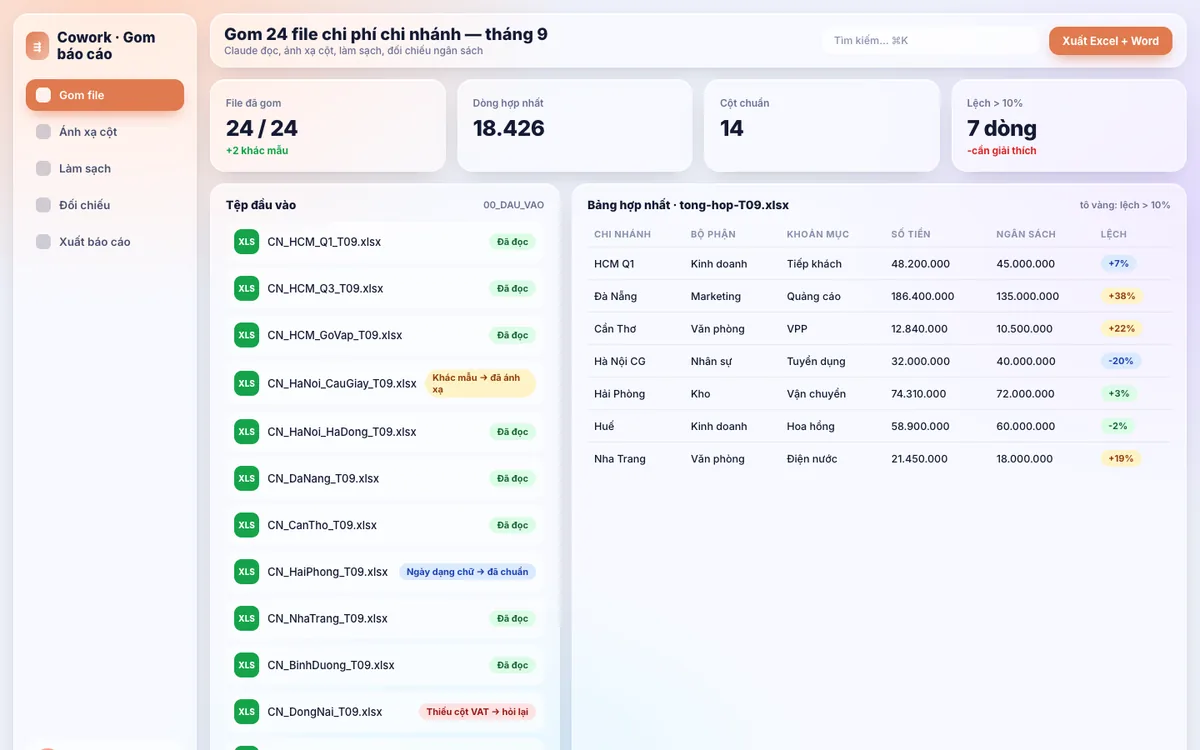Toggle the checkbox beside Đối chiếu
The image size is (1200, 750).
pos(43,205)
